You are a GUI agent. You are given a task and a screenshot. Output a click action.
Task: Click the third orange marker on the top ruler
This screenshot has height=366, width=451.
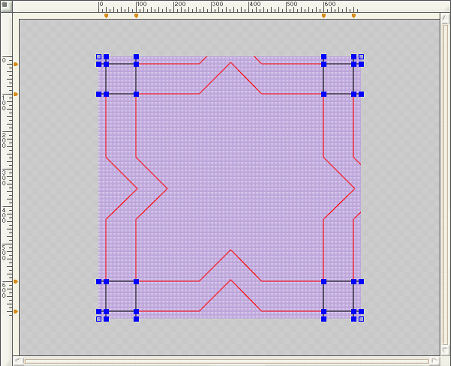tap(324, 16)
